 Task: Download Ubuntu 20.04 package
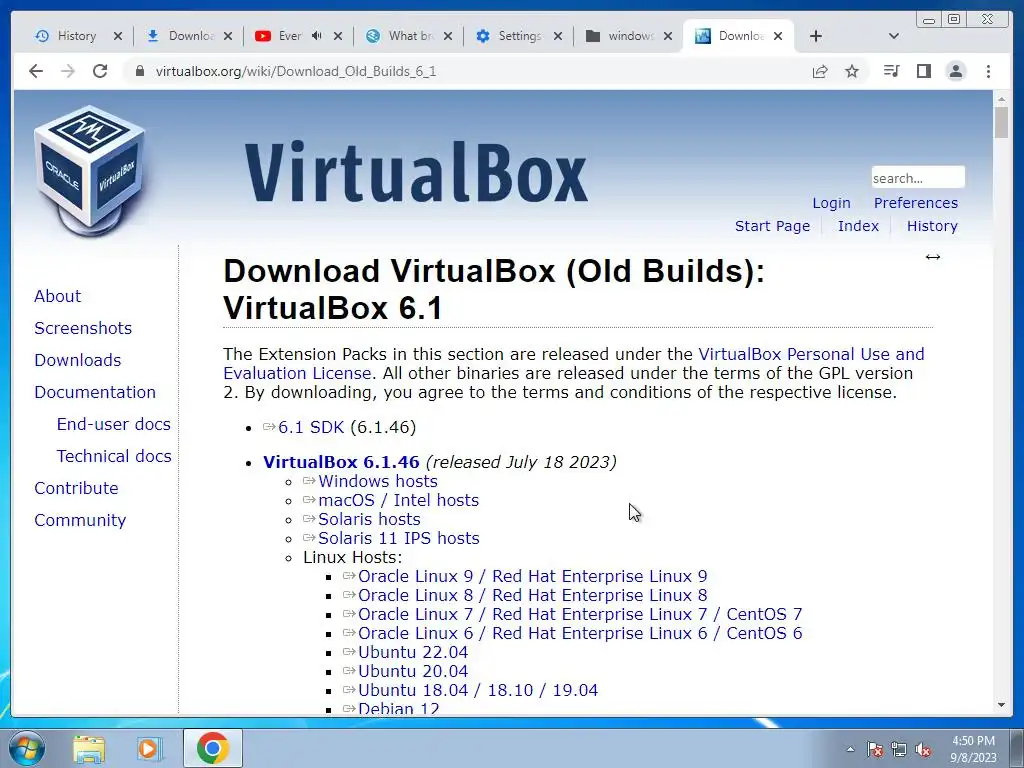[413, 671]
